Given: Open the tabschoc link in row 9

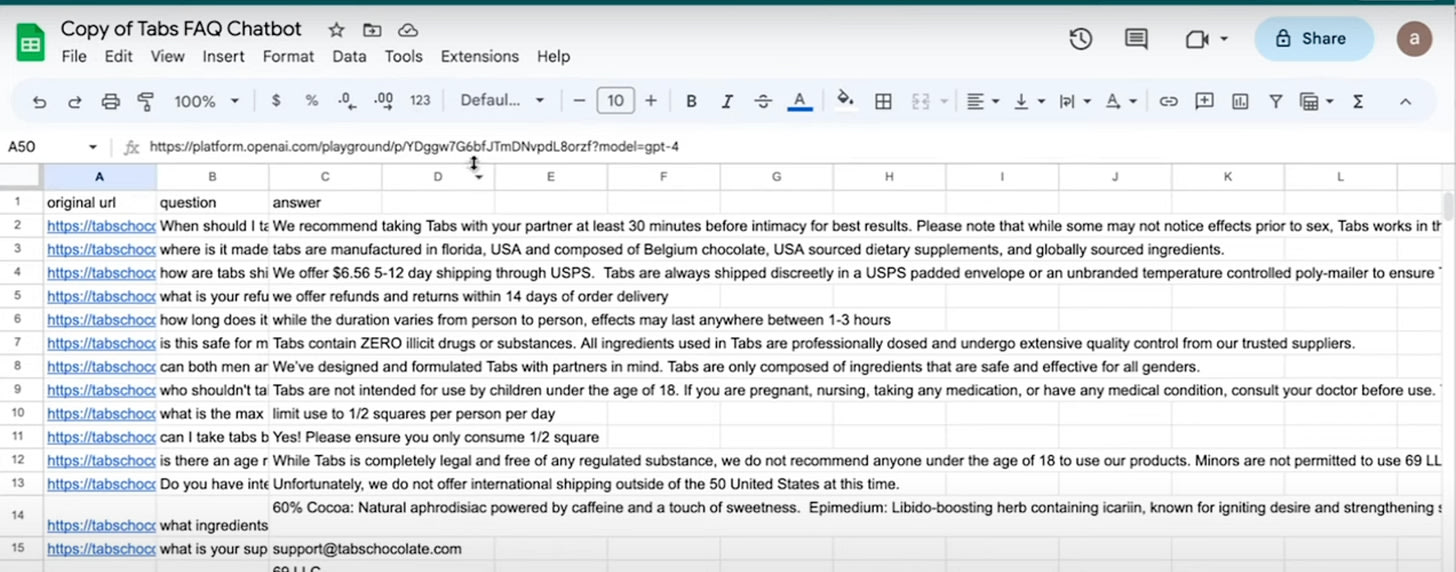Looking at the screenshot, I should [101, 390].
